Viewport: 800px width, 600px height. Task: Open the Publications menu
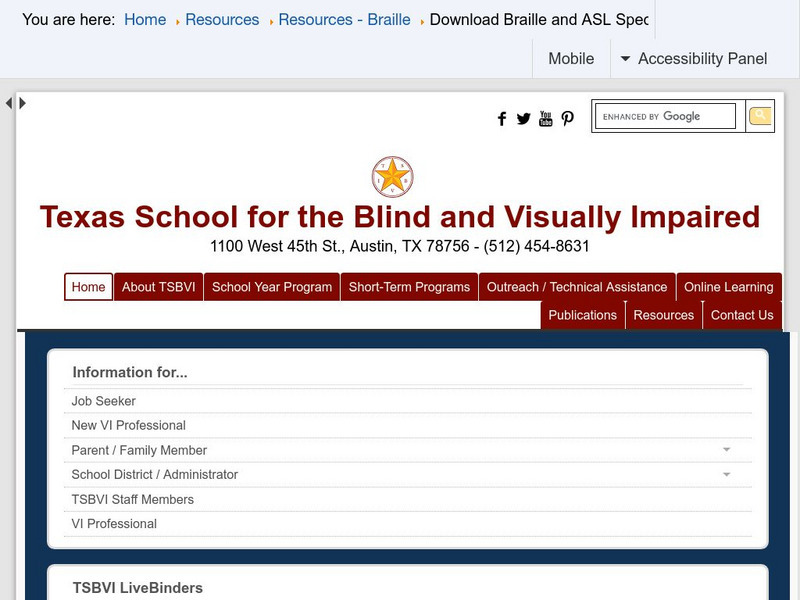tap(583, 315)
